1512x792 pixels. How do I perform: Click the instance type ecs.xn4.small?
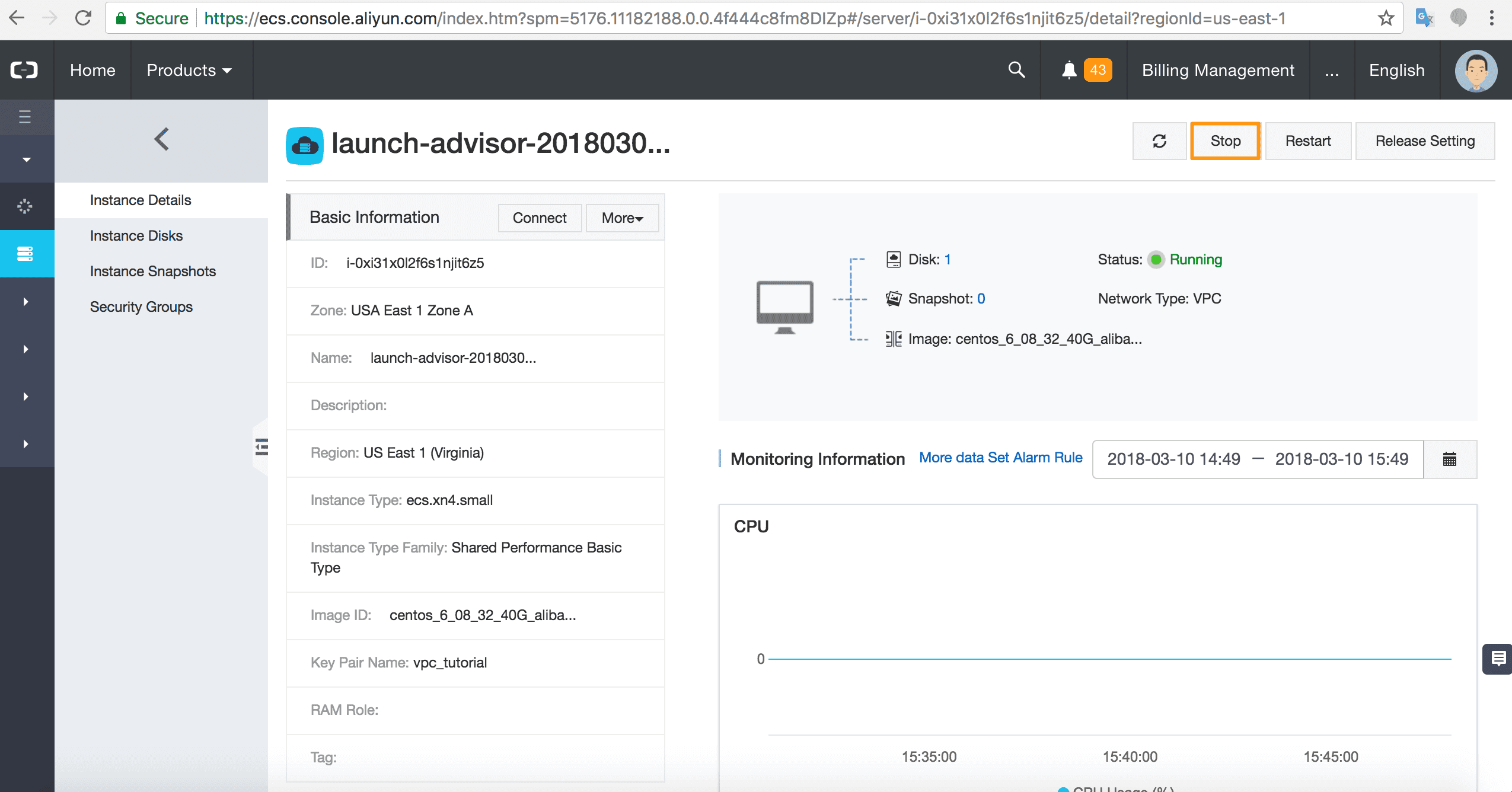point(449,500)
